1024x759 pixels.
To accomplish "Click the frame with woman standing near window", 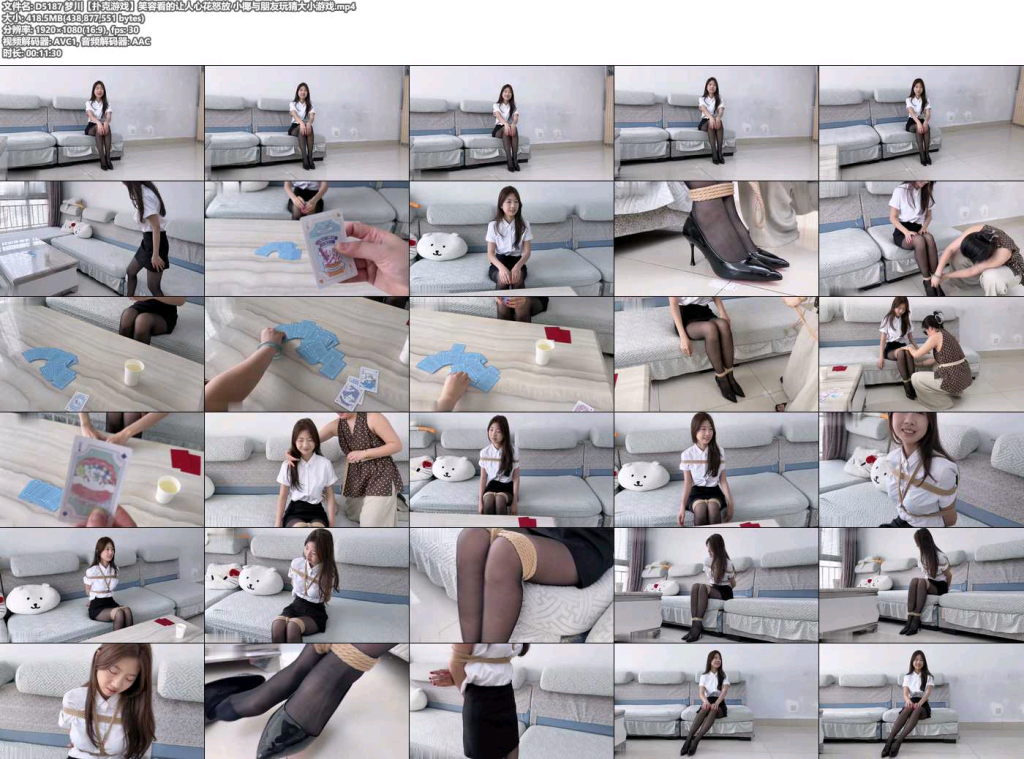I will pos(102,238).
